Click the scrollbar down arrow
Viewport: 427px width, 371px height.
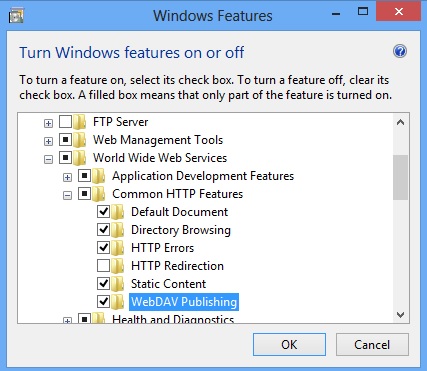[x=400, y=314]
